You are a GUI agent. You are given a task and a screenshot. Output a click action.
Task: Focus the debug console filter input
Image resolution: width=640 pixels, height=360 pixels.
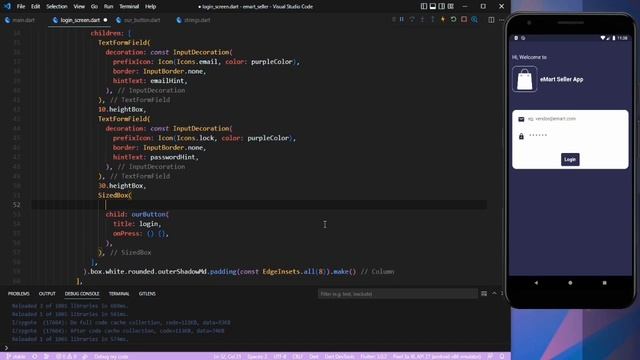pos(398,293)
